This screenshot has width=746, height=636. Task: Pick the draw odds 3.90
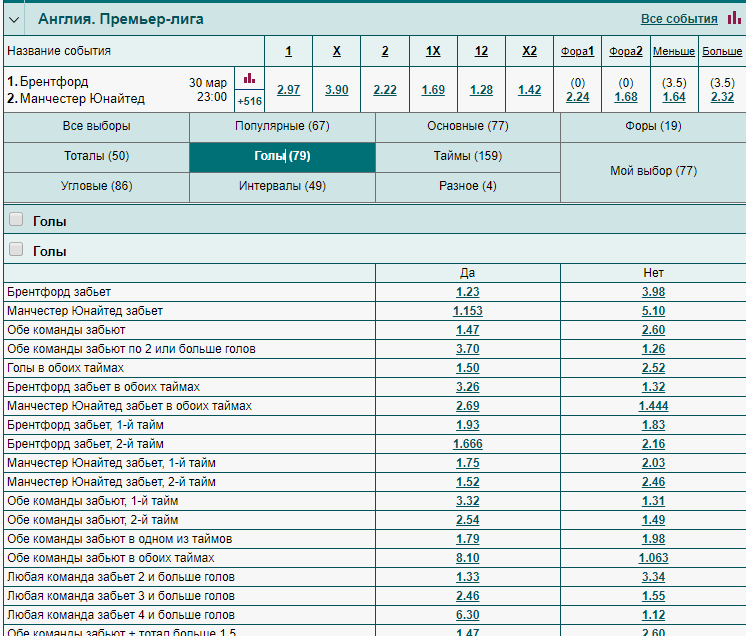[x=336, y=89]
